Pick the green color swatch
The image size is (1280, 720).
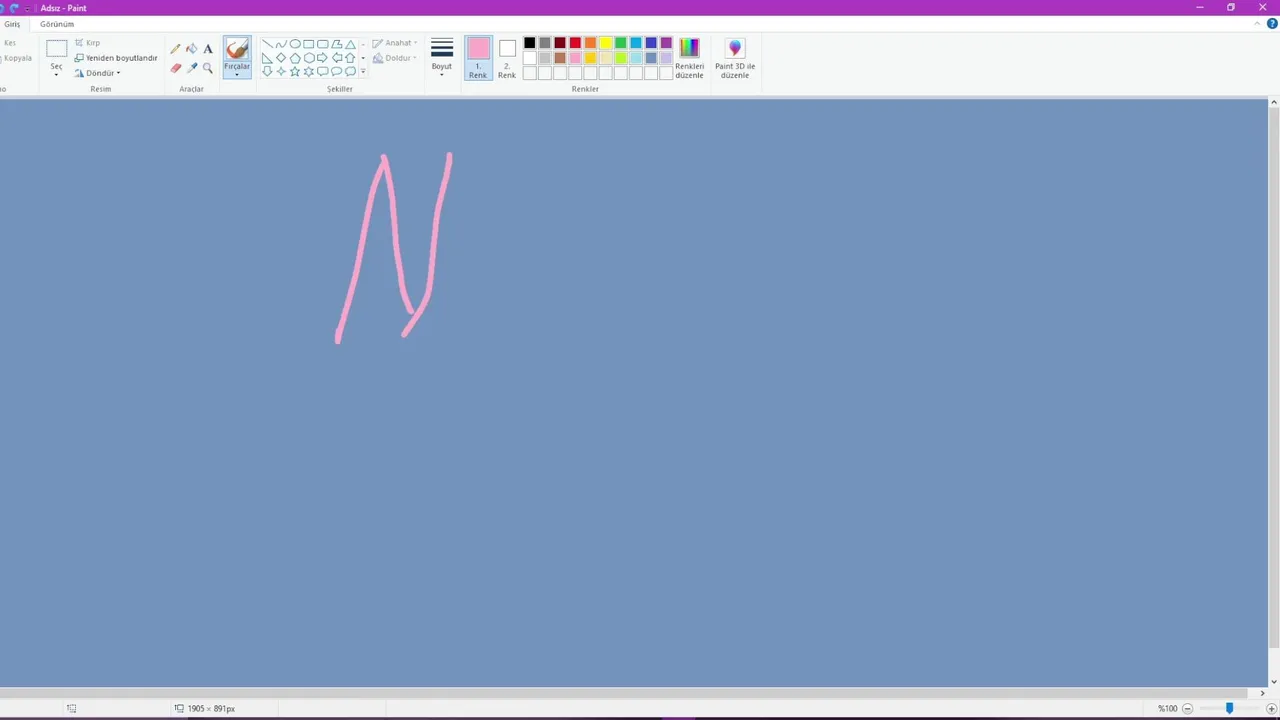tap(620, 42)
